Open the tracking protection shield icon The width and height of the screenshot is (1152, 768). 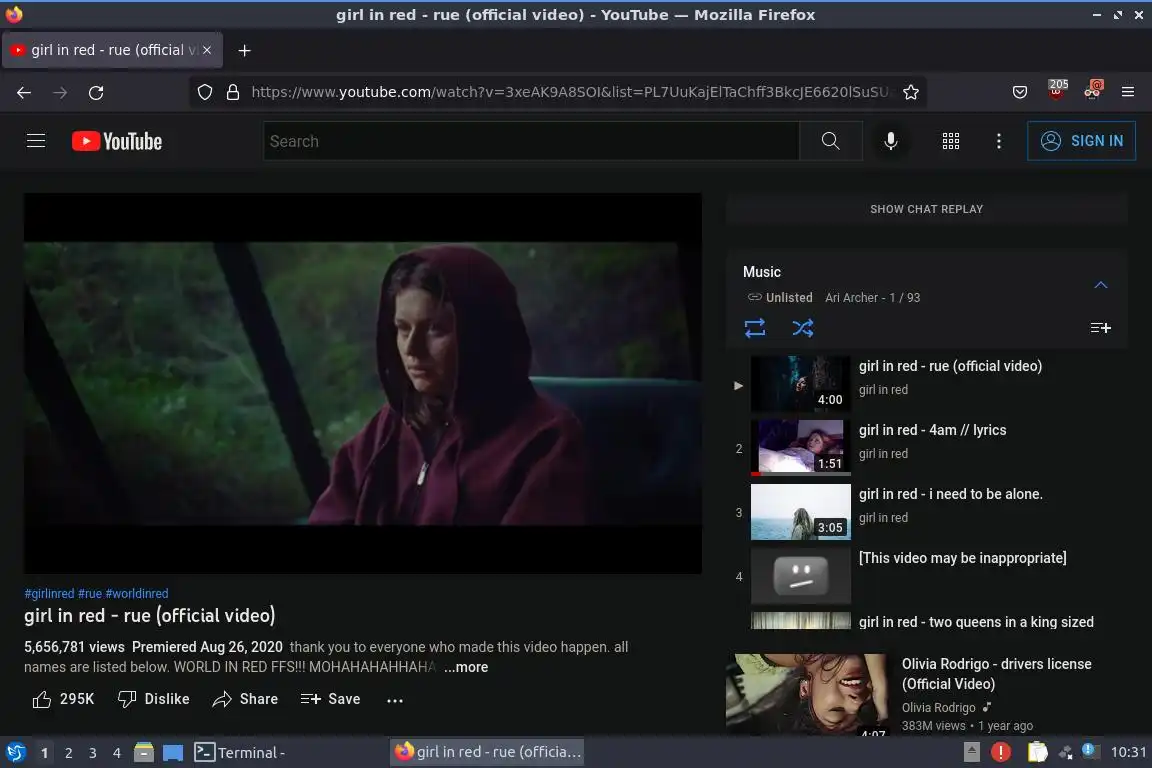(x=205, y=92)
